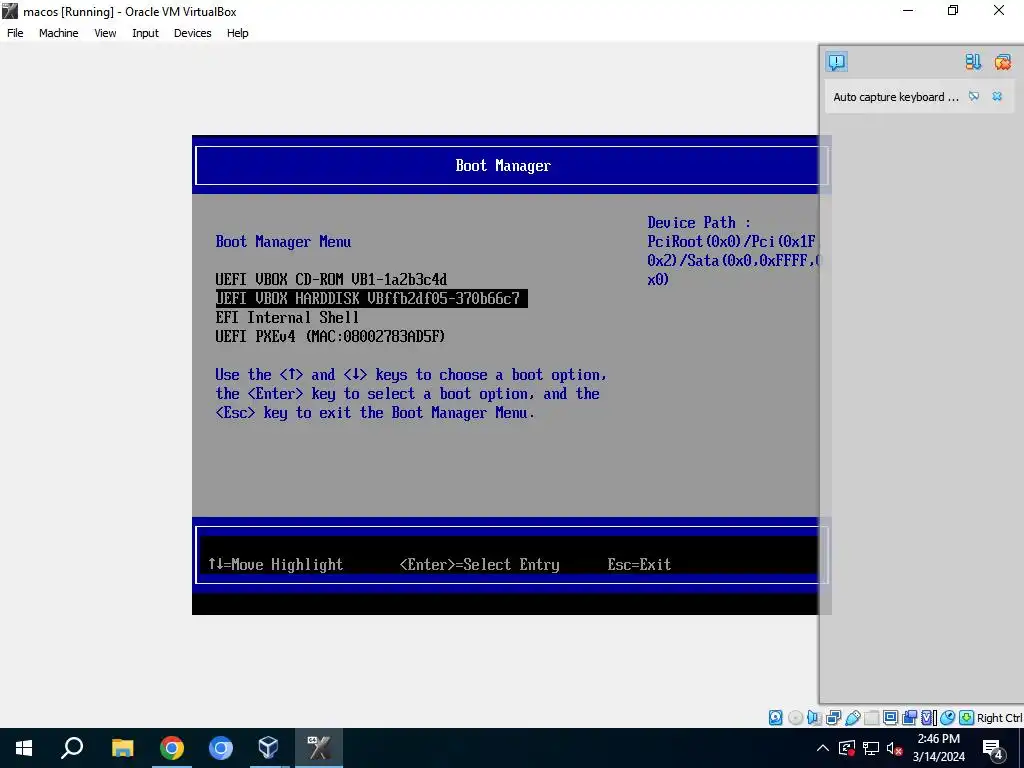This screenshot has height=768, width=1024.
Task: Expand the hidden system tray icons
Action: tap(823, 748)
